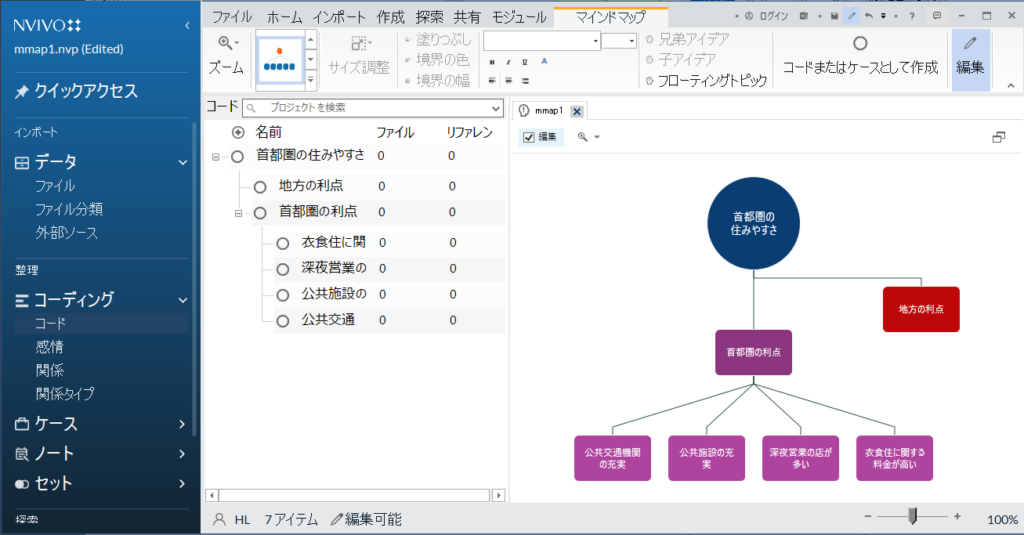Click the plus icon beside 名前 header

[238, 132]
